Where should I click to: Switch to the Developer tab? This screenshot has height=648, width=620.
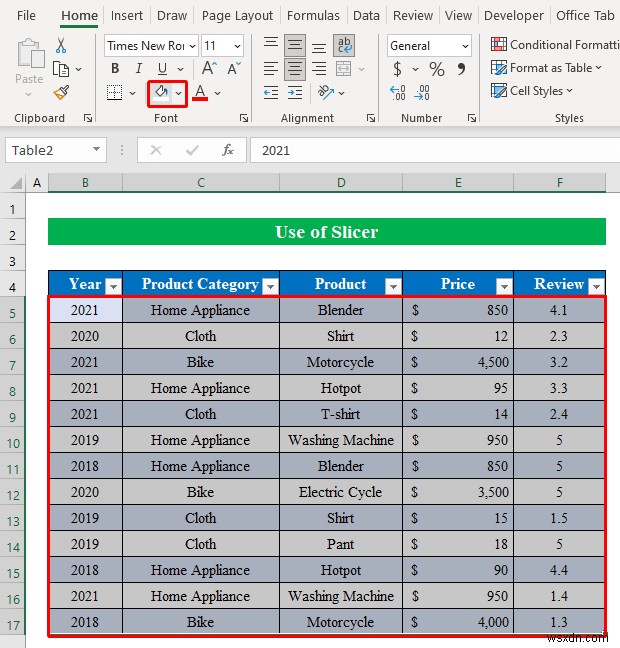tap(514, 16)
